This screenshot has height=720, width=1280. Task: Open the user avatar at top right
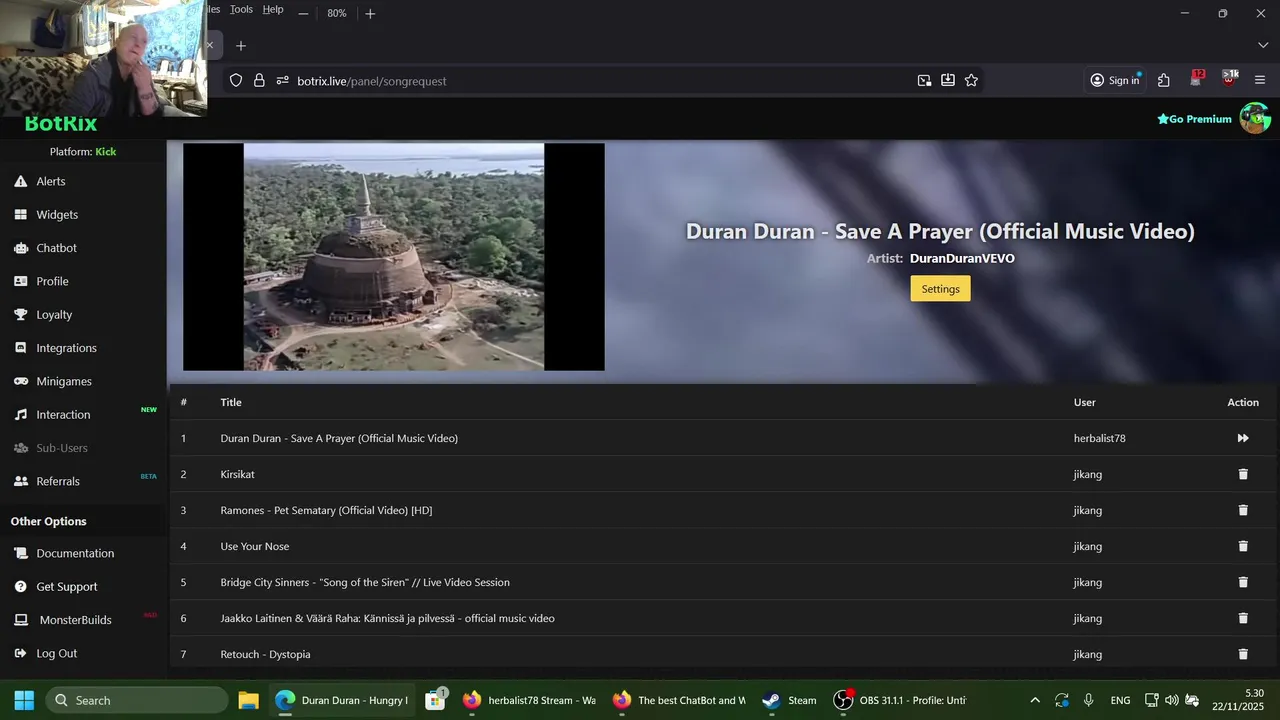pyautogui.click(x=1255, y=118)
